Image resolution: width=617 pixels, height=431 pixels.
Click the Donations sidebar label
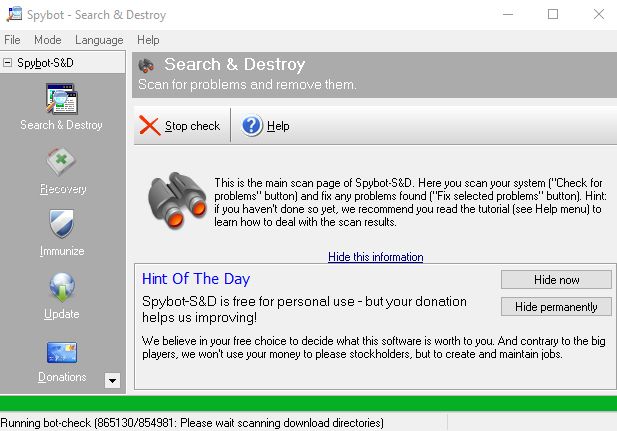pos(62,377)
